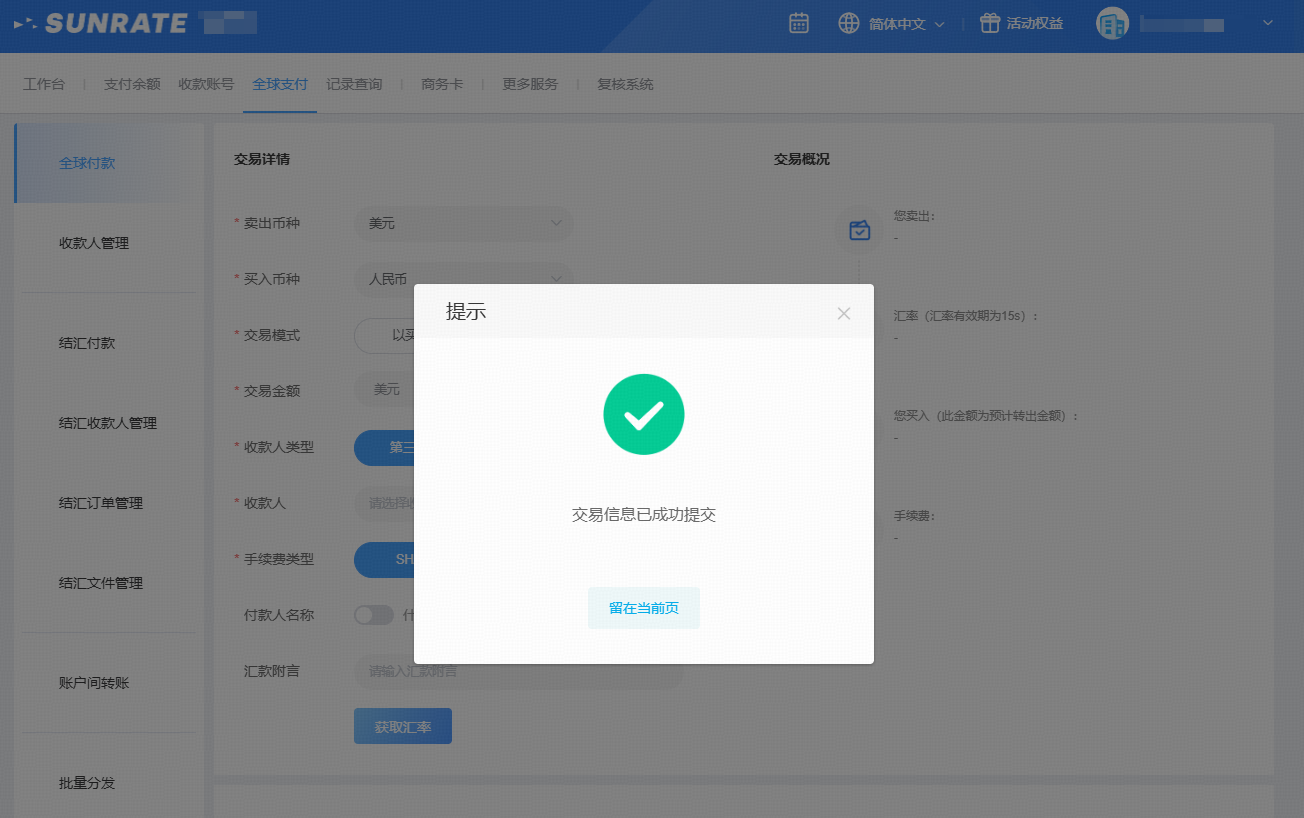Click the 汇款附言 input field
The image size is (1304, 818).
pos(518,671)
